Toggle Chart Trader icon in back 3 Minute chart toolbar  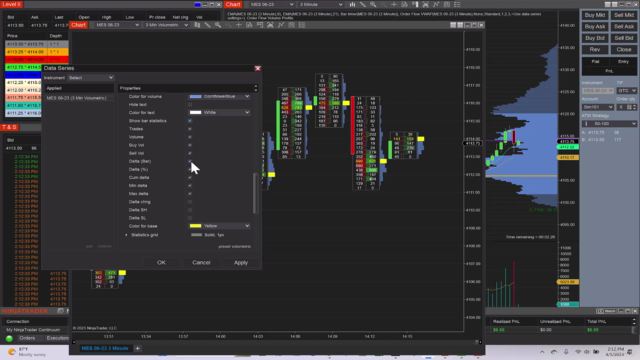pyautogui.click(x=415, y=4)
